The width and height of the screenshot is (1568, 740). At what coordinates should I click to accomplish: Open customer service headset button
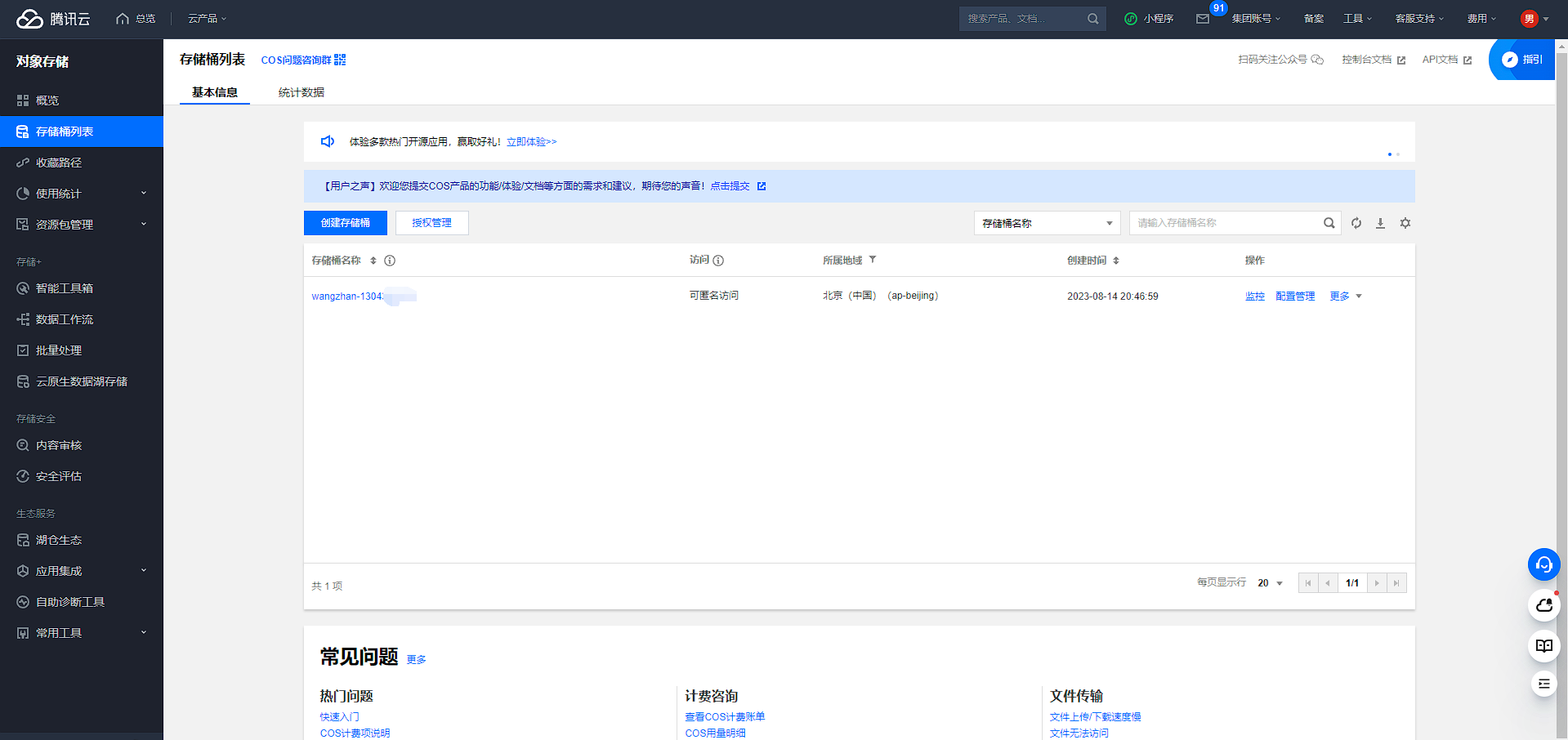pos(1543,564)
